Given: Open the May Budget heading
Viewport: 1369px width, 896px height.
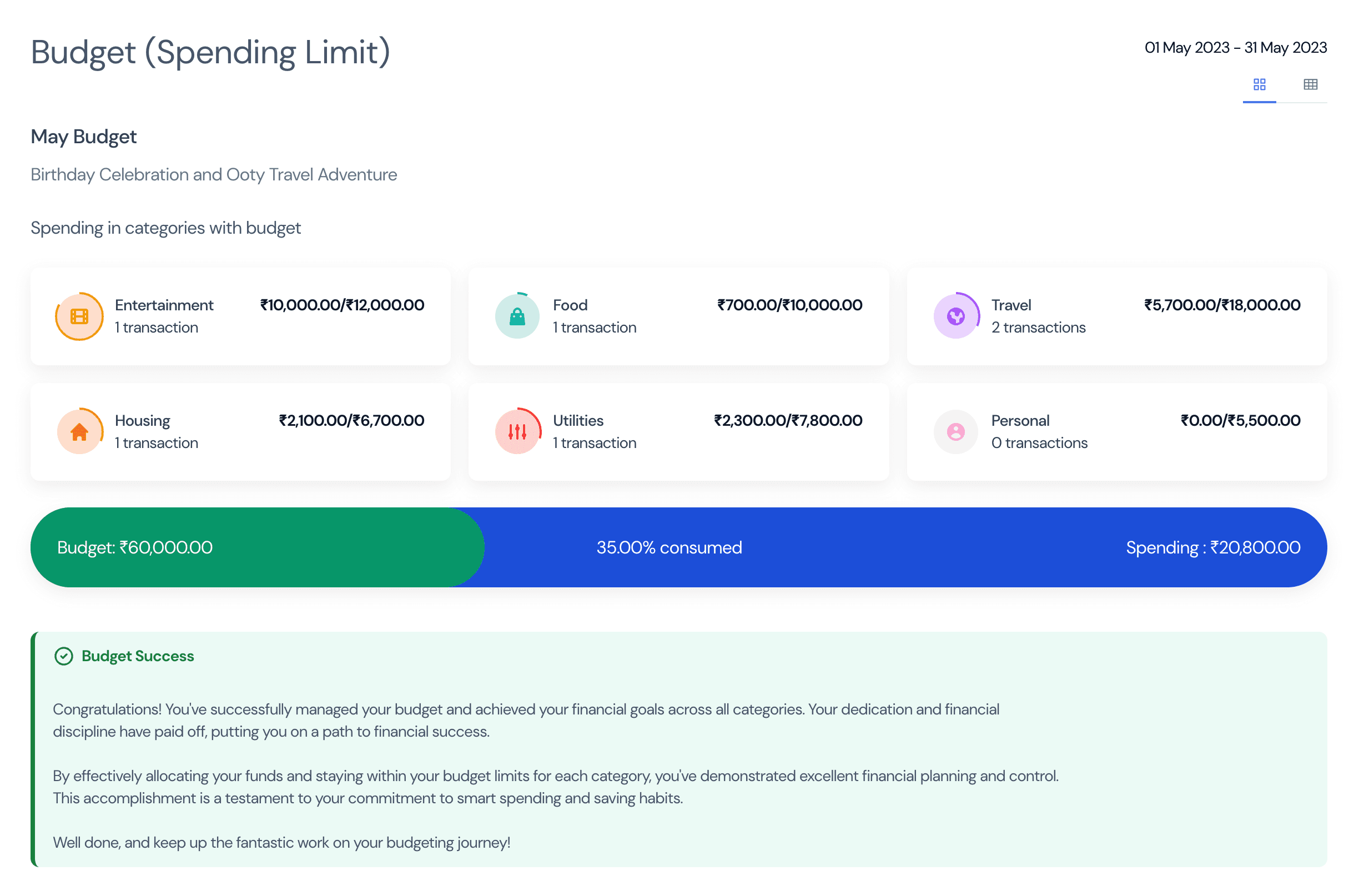Looking at the screenshot, I should point(83,137).
